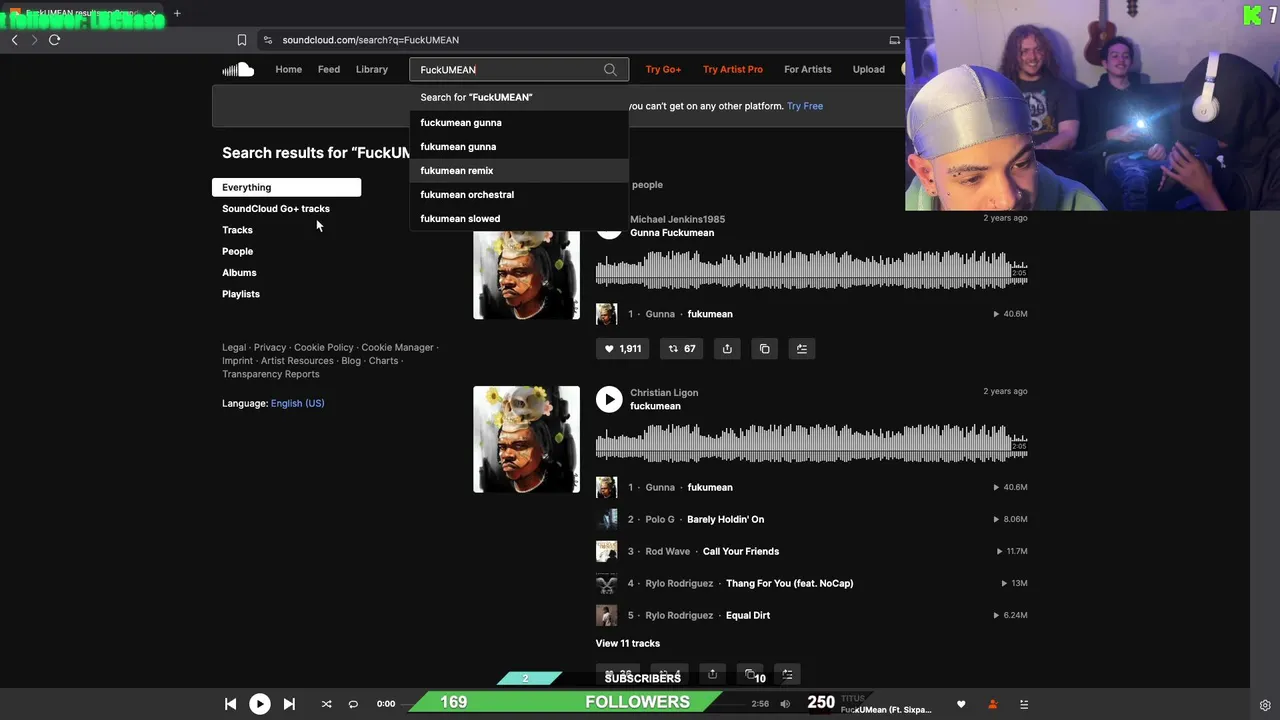The width and height of the screenshot is (1280, 720).
Task: Click the Try Free link
Action: click(805, 106)
